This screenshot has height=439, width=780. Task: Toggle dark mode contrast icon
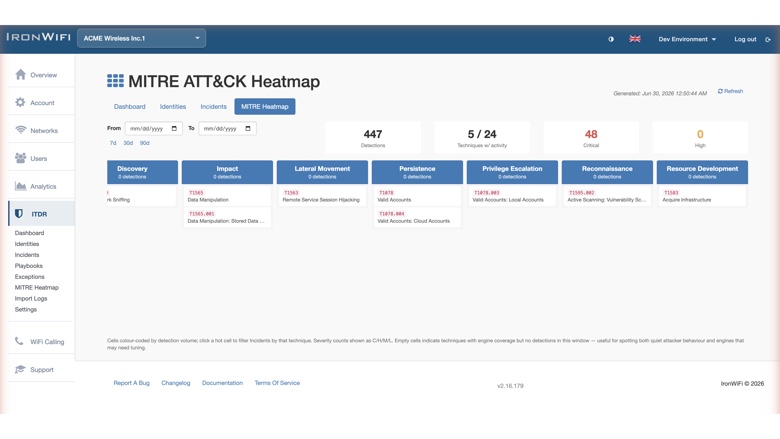pos(611,39)
